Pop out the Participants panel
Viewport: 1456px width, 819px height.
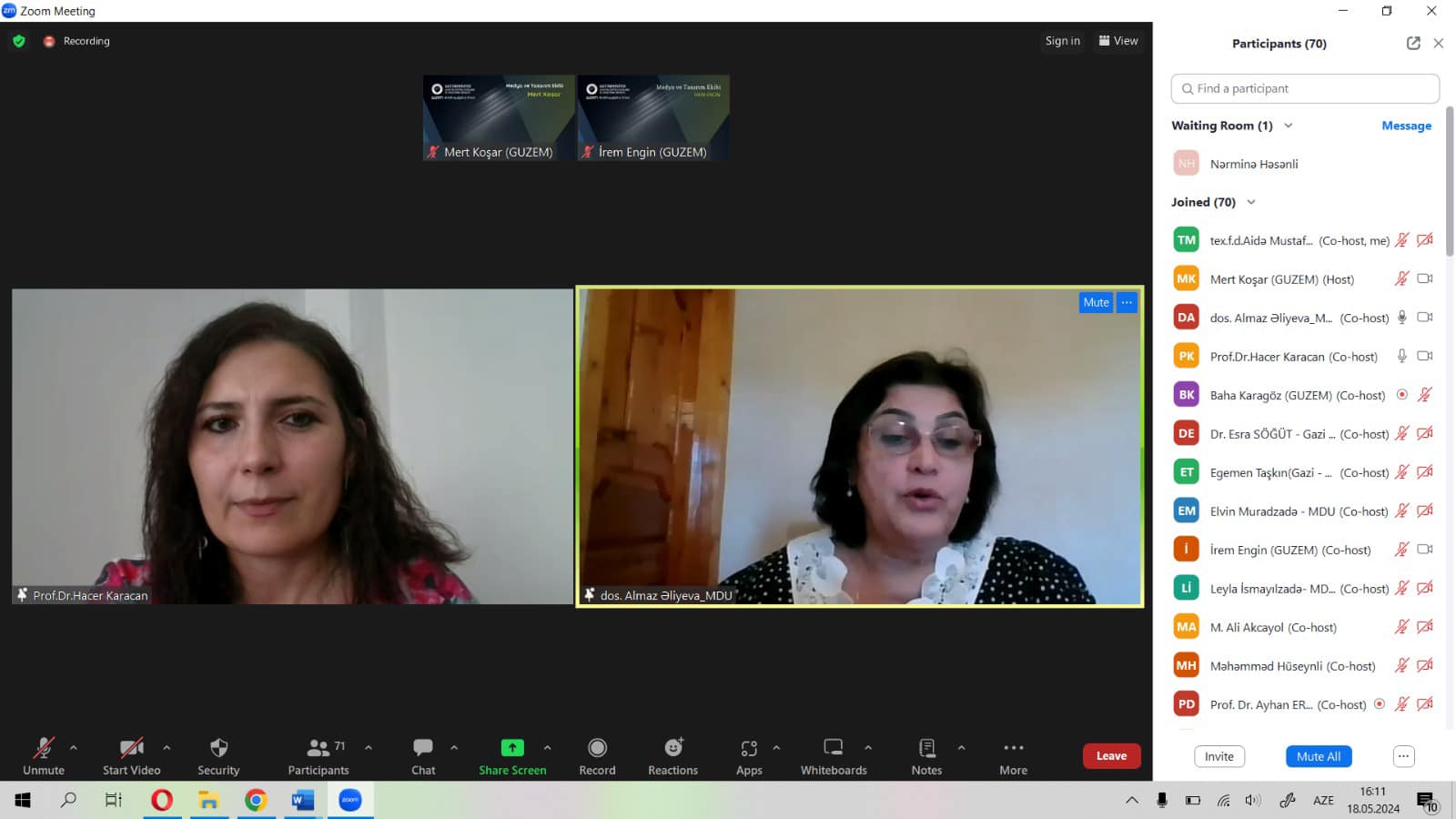tap(1413, 43)
